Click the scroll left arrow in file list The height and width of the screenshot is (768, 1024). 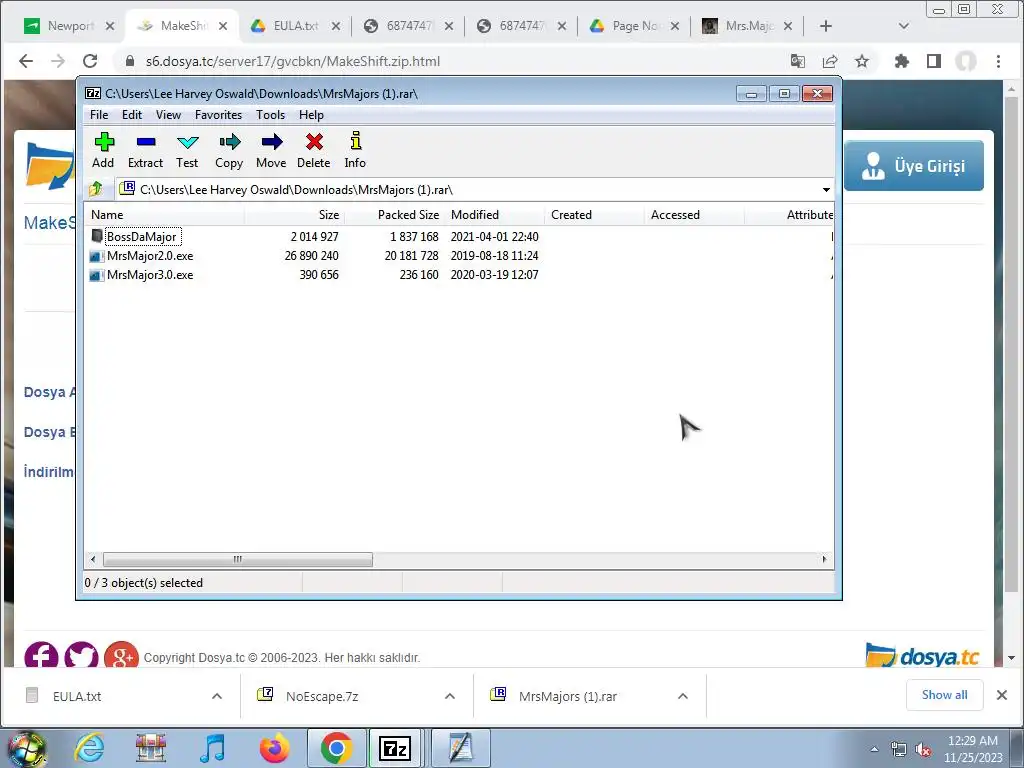coord(93,559)
